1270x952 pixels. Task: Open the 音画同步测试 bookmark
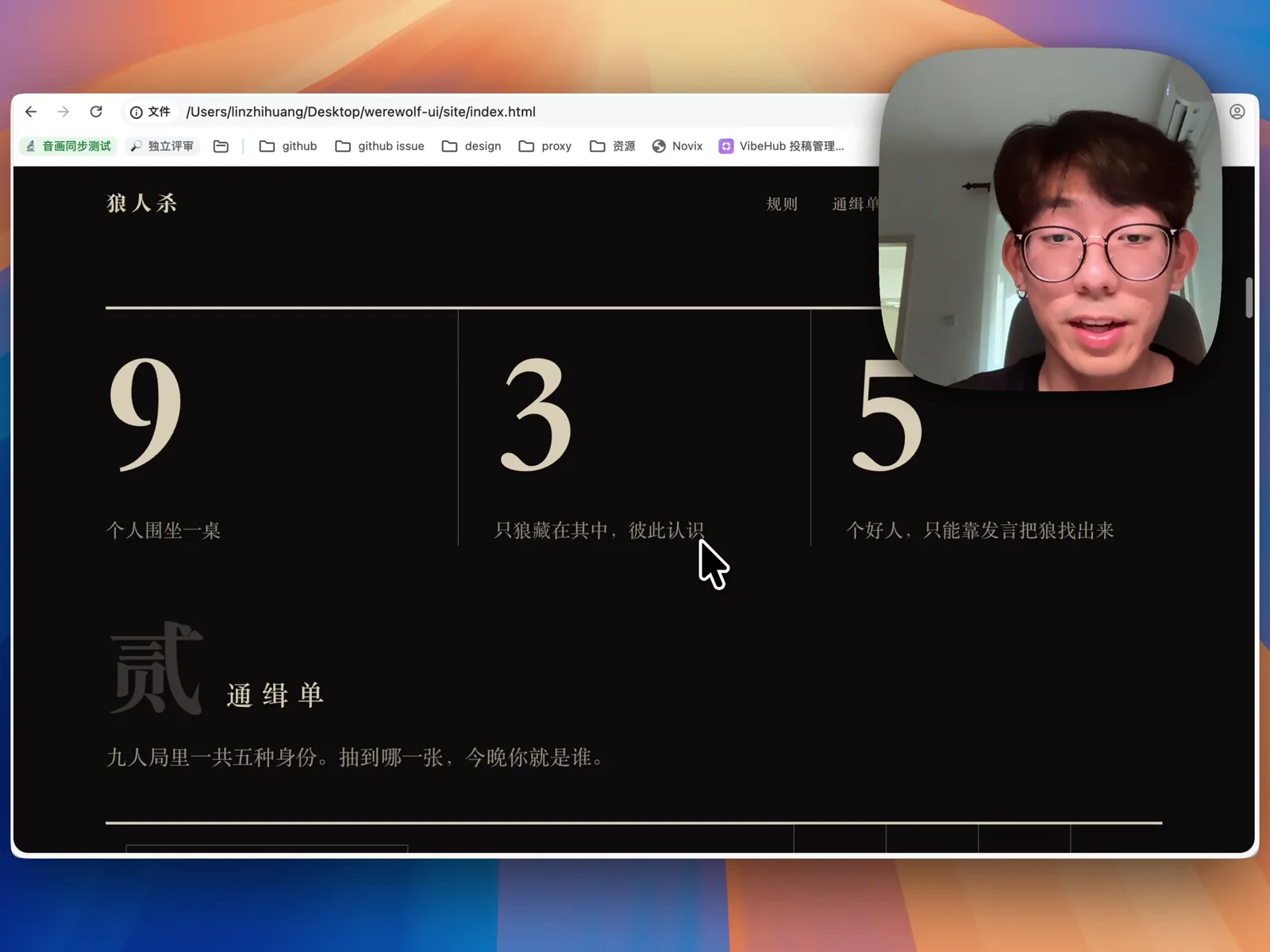pos(68,146)
